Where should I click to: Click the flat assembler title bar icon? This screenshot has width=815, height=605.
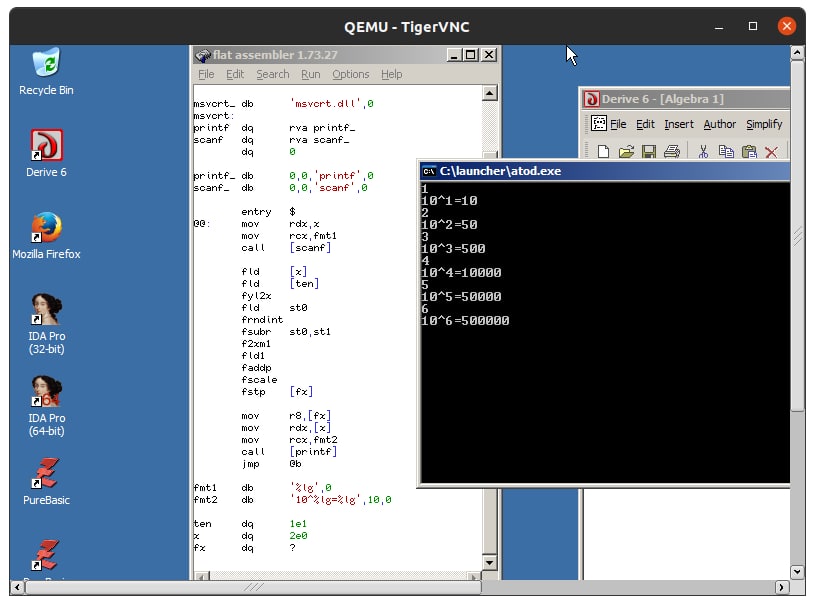pyautogui.click(x=202, y=55)
